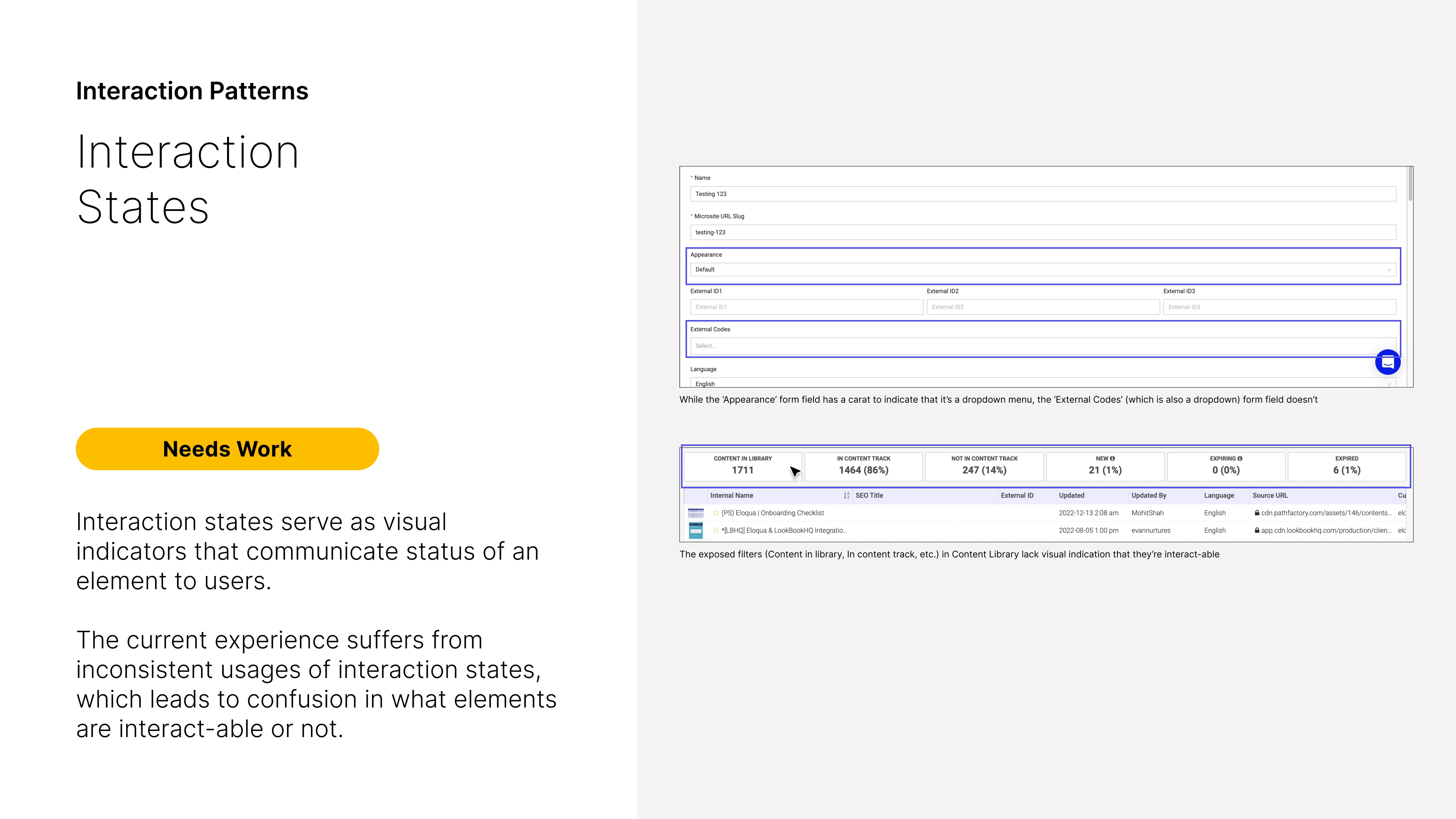Click the info icon beside EXPIRING

point(1239,458)
